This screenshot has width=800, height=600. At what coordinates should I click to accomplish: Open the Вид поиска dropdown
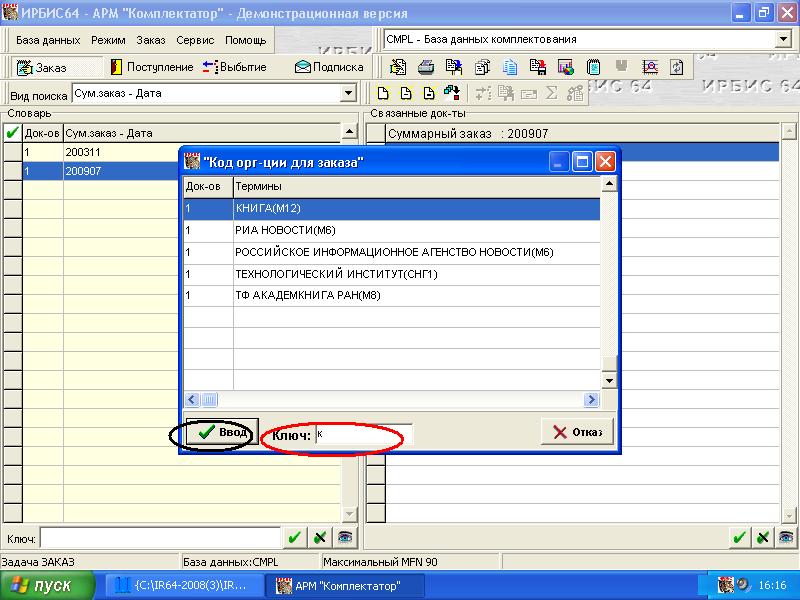coord(349,93)
